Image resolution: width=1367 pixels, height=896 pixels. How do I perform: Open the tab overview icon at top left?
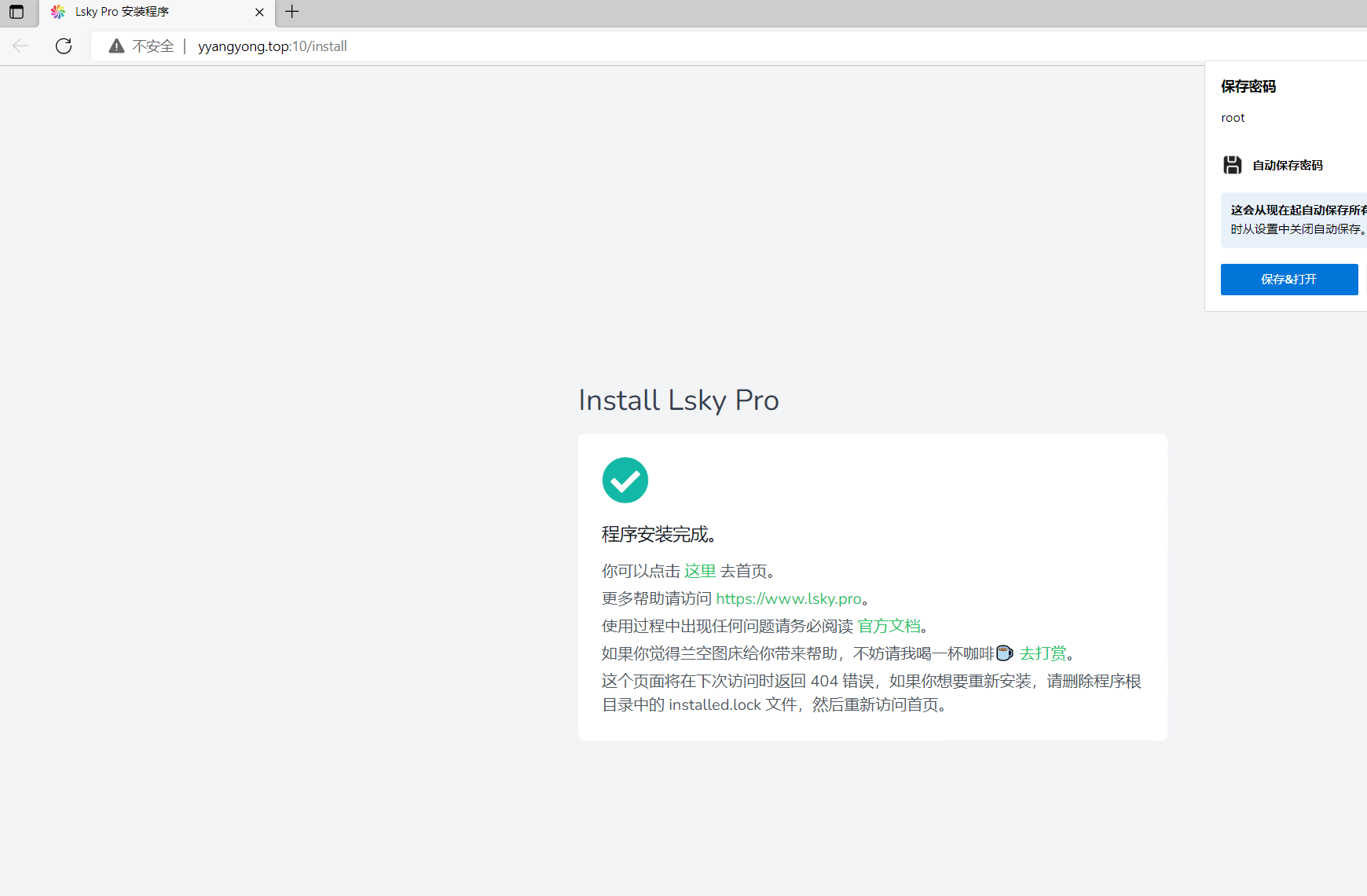(x=16, y=12)
